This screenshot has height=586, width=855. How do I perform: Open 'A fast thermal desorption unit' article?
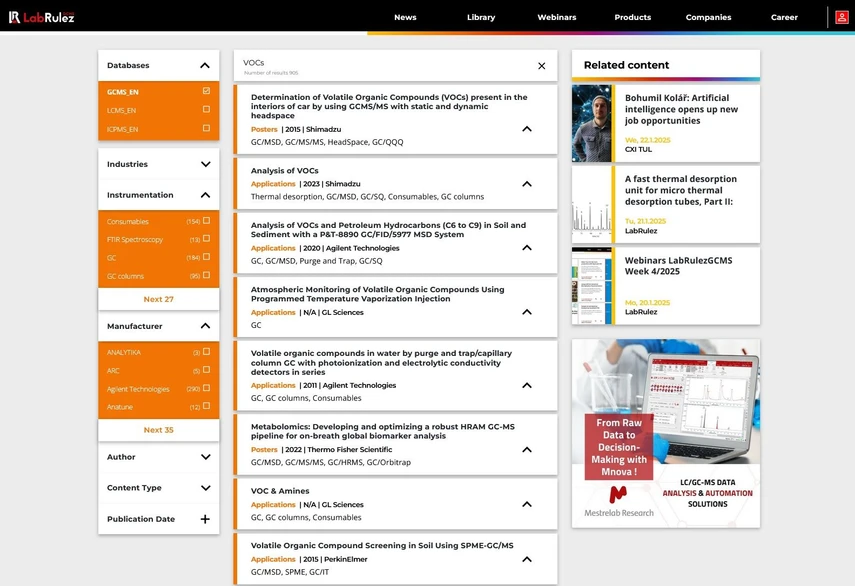681,190
